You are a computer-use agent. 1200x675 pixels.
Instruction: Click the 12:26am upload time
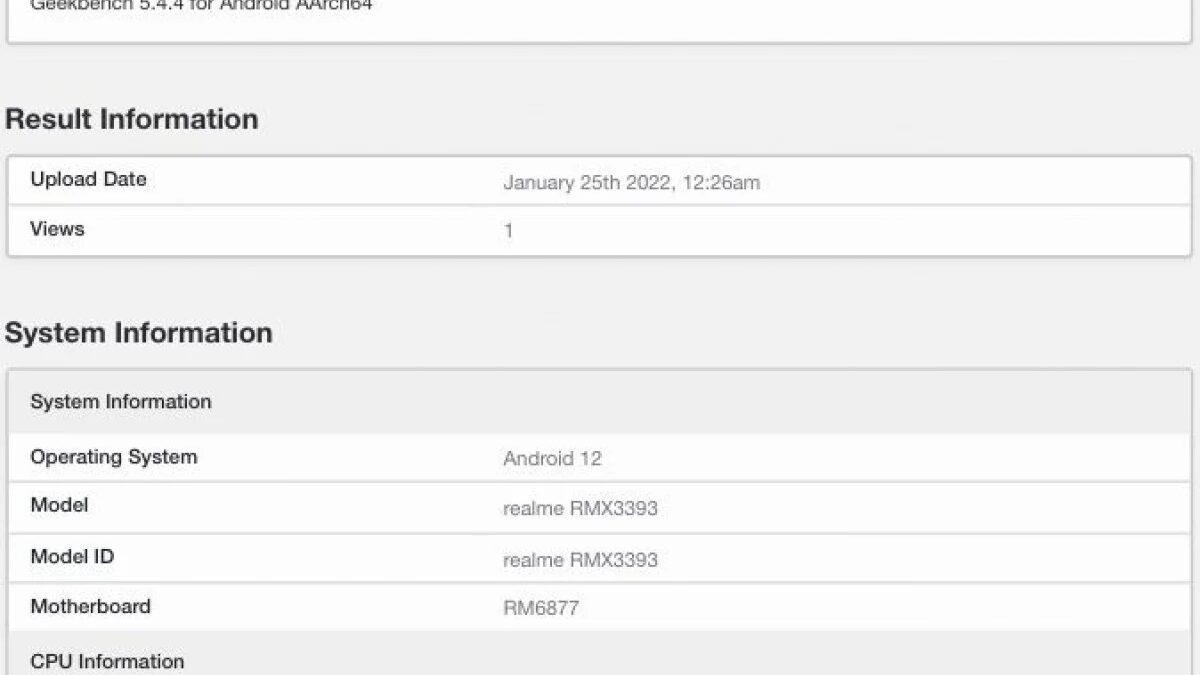(721, 182)
